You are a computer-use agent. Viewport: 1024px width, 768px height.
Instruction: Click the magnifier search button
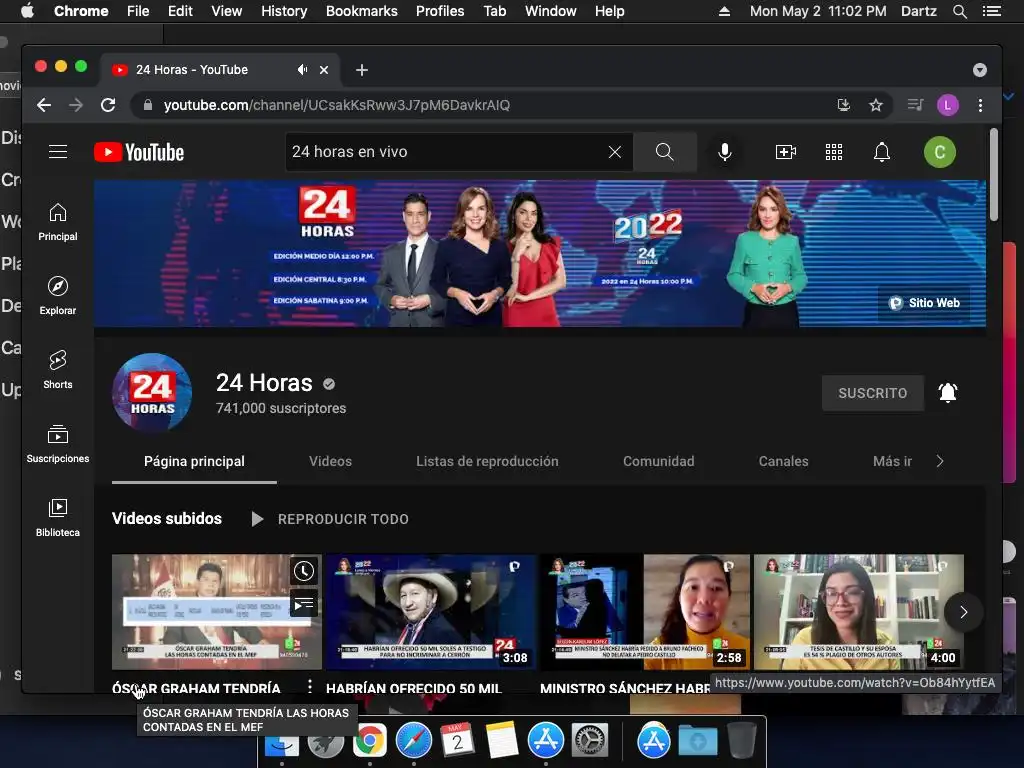point(665,152)
